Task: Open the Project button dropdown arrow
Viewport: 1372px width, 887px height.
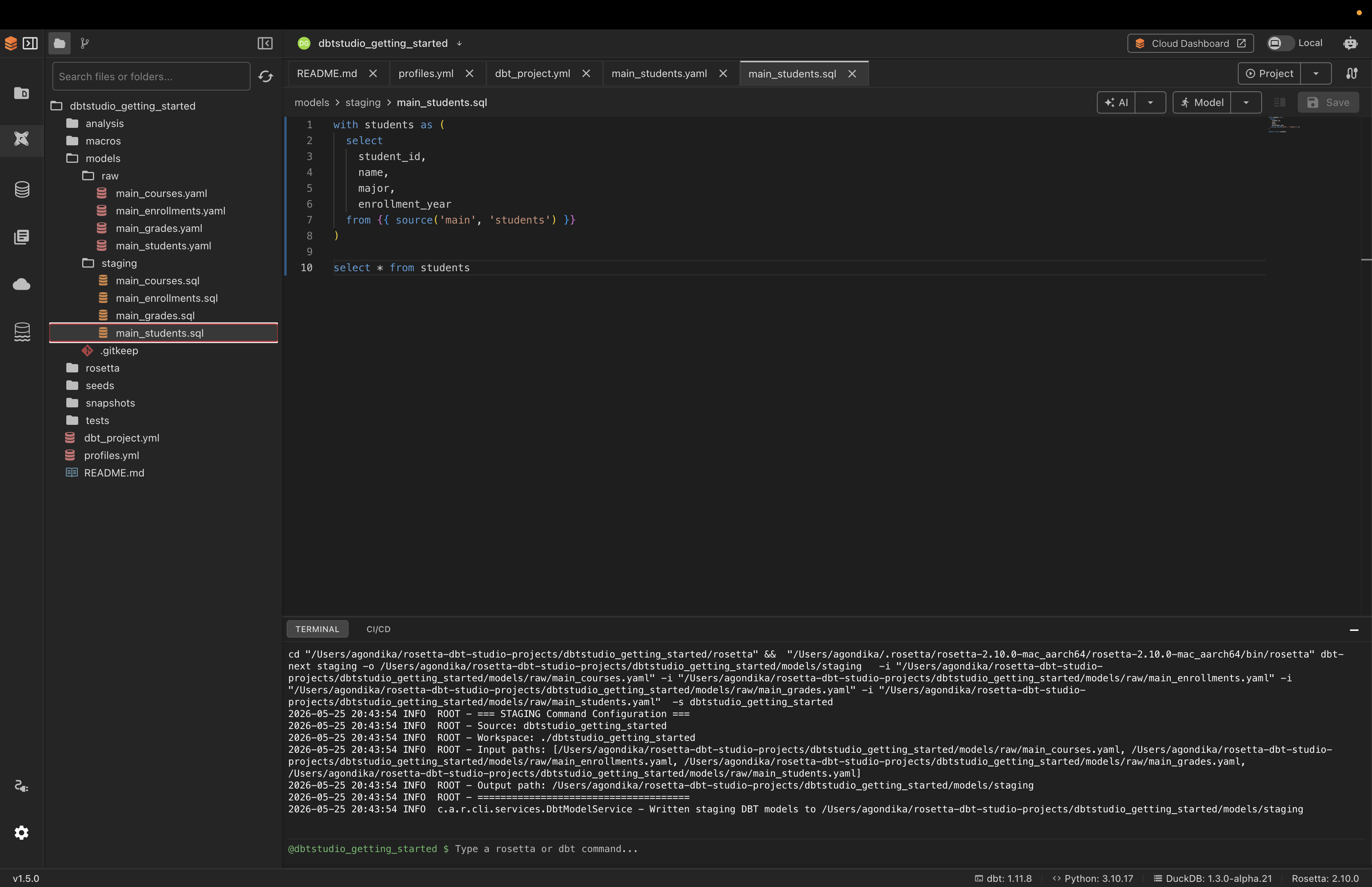Action: coord(1316,74)
